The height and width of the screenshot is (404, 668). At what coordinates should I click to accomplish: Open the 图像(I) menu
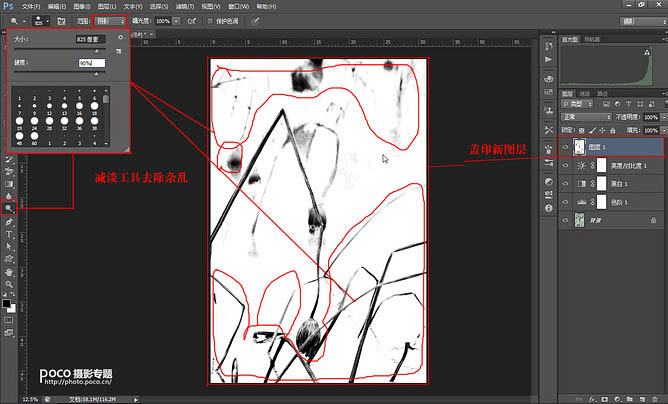(81, 6)
